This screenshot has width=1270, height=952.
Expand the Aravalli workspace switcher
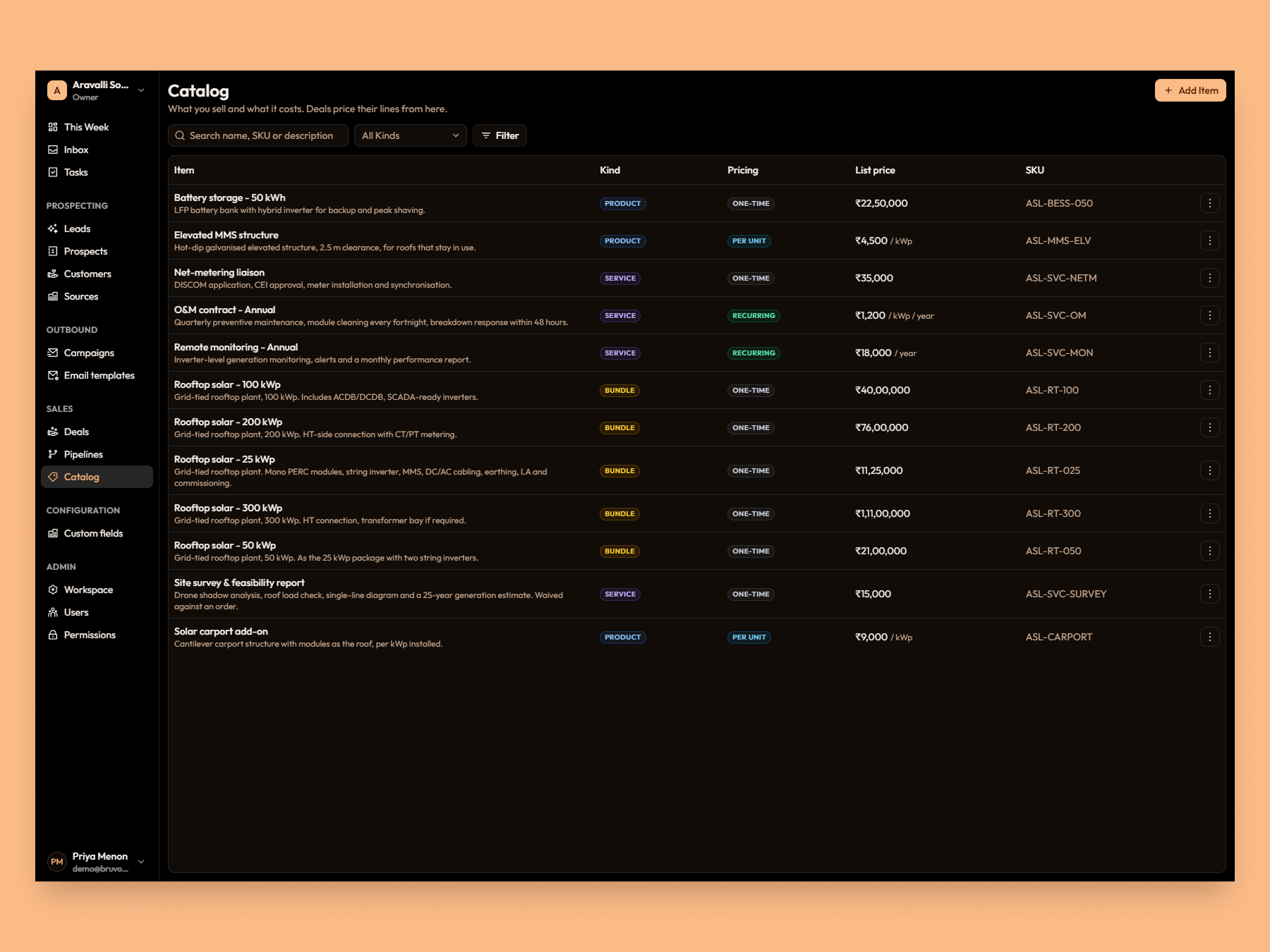pyautogui.click(x=97, y=90)
